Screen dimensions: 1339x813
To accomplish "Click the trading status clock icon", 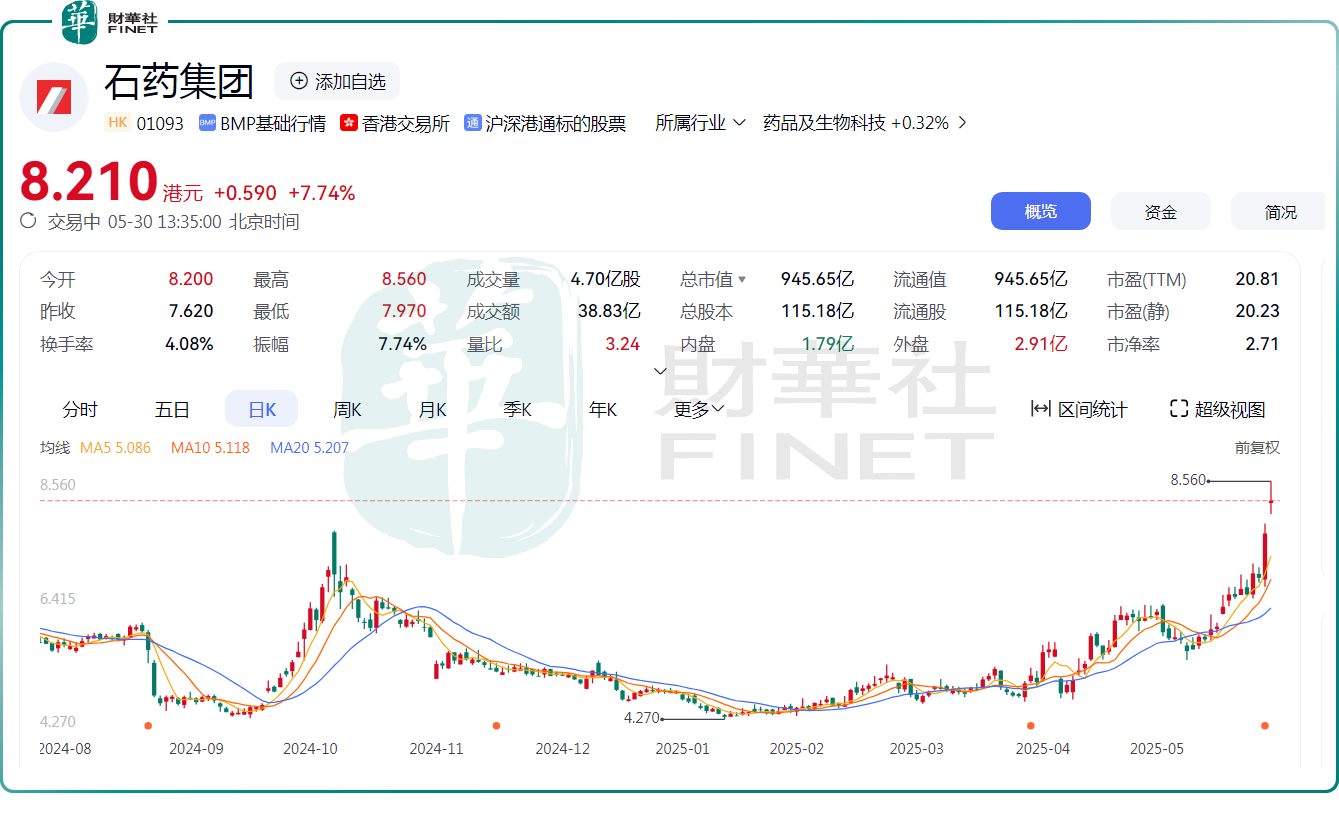I will [x=29, y=221].
